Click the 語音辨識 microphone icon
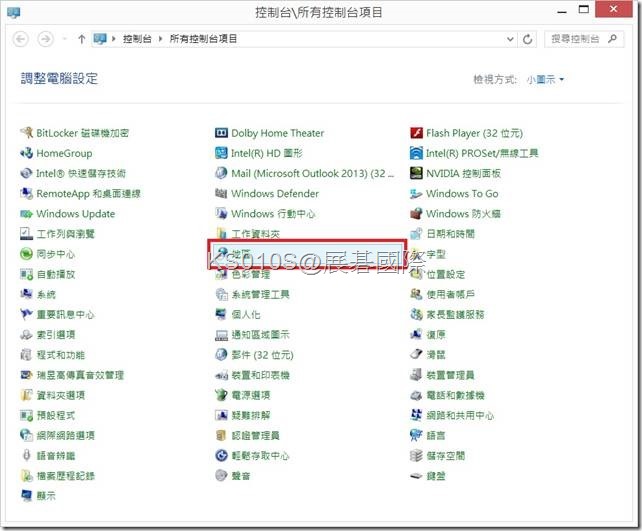Image resolution: width=642 pixels, height=531 pixels. (x=26, y=455)
